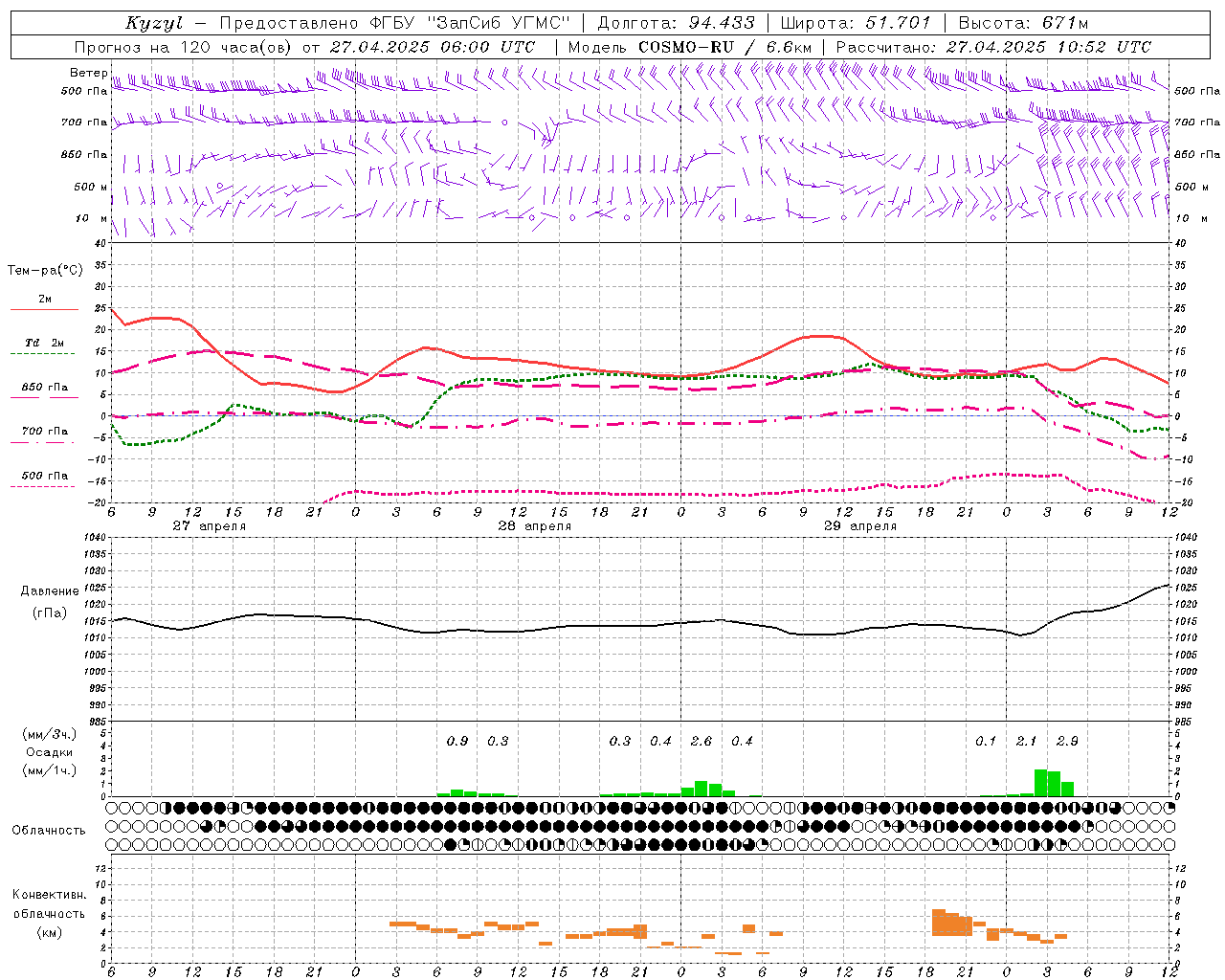
Task: Click the 2.1 precipitation total value
Action: click(1027, 741)
